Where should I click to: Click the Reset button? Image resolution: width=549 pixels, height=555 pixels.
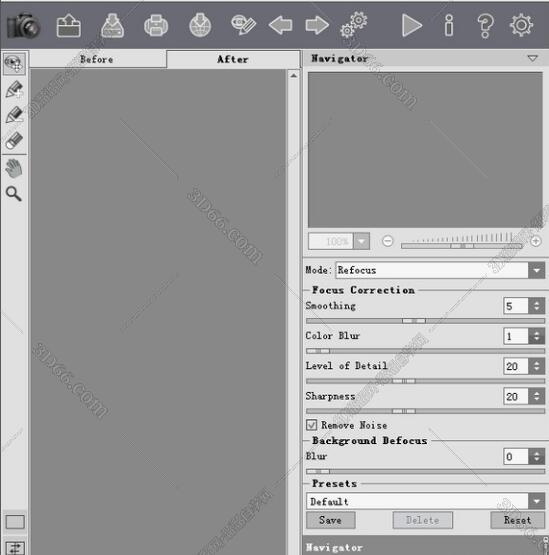(517, 520)
